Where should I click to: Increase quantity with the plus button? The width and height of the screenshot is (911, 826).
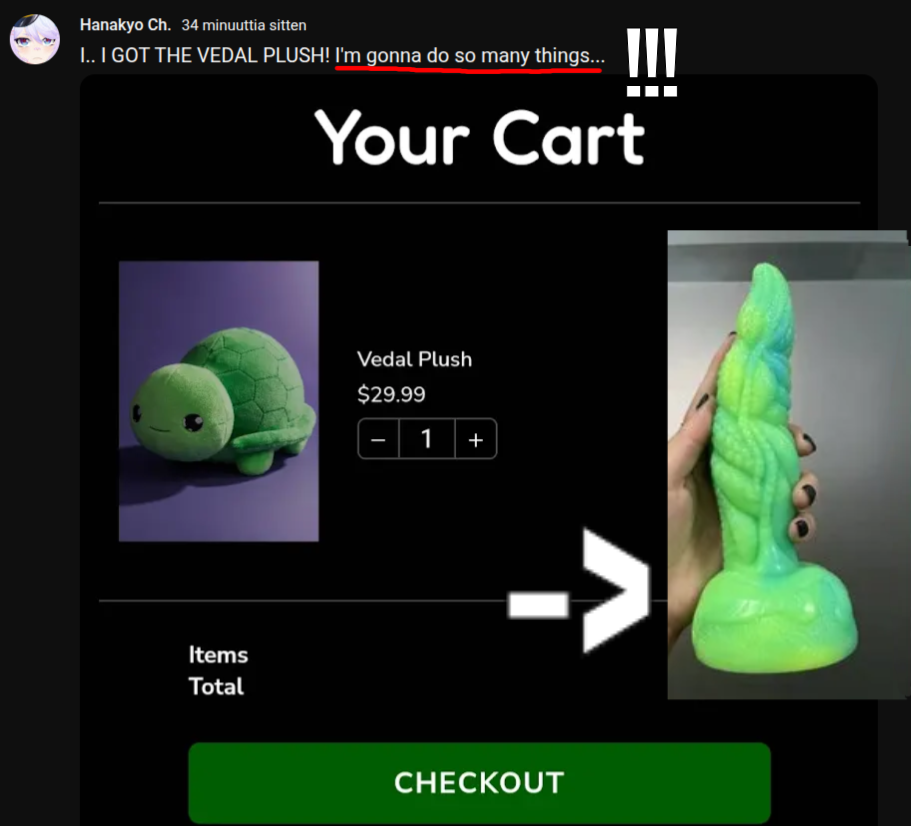pos(476,439)
